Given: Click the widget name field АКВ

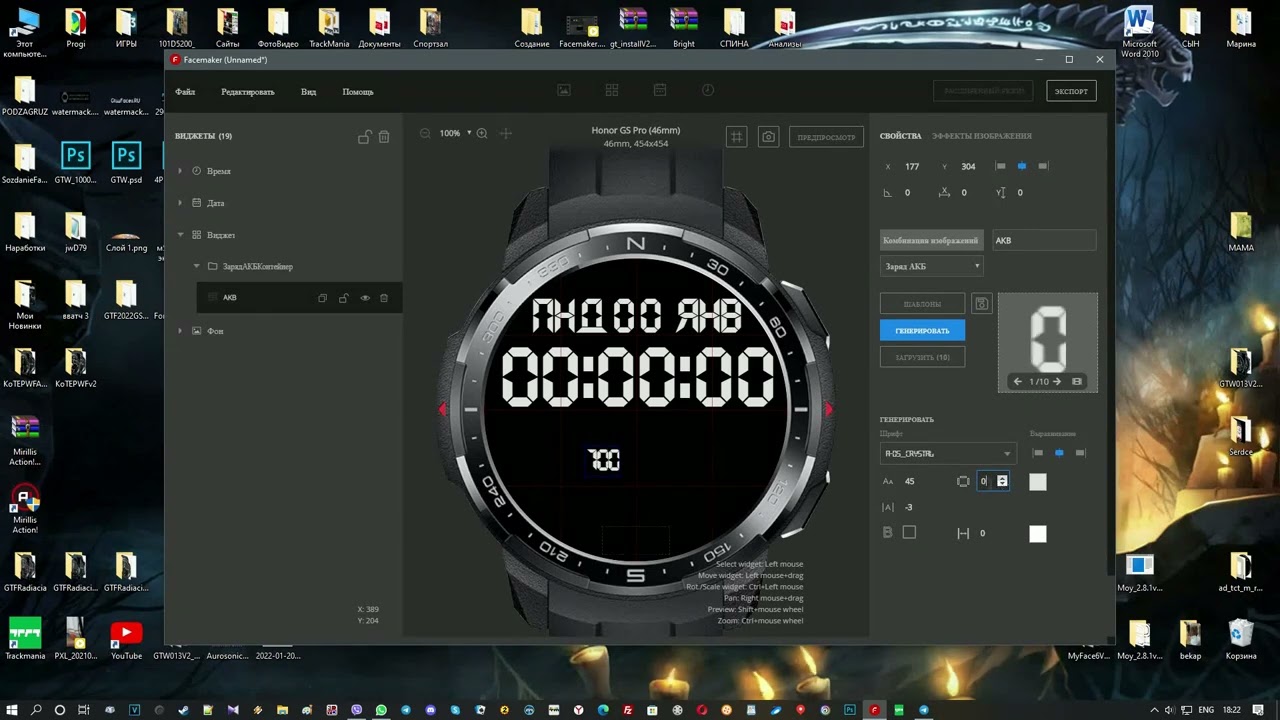Looking at the screenshot, I should coord(1044,240).
